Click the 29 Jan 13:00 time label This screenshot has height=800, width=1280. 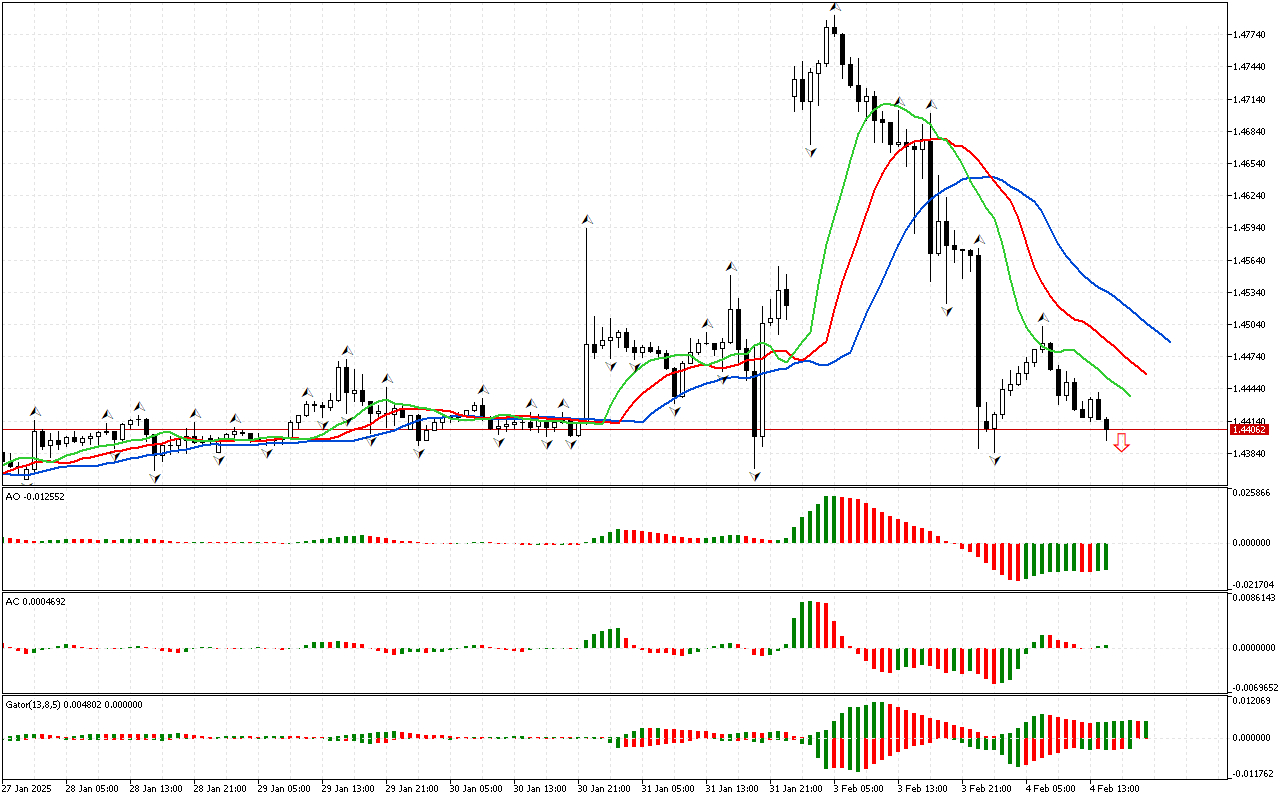[347, 788]
